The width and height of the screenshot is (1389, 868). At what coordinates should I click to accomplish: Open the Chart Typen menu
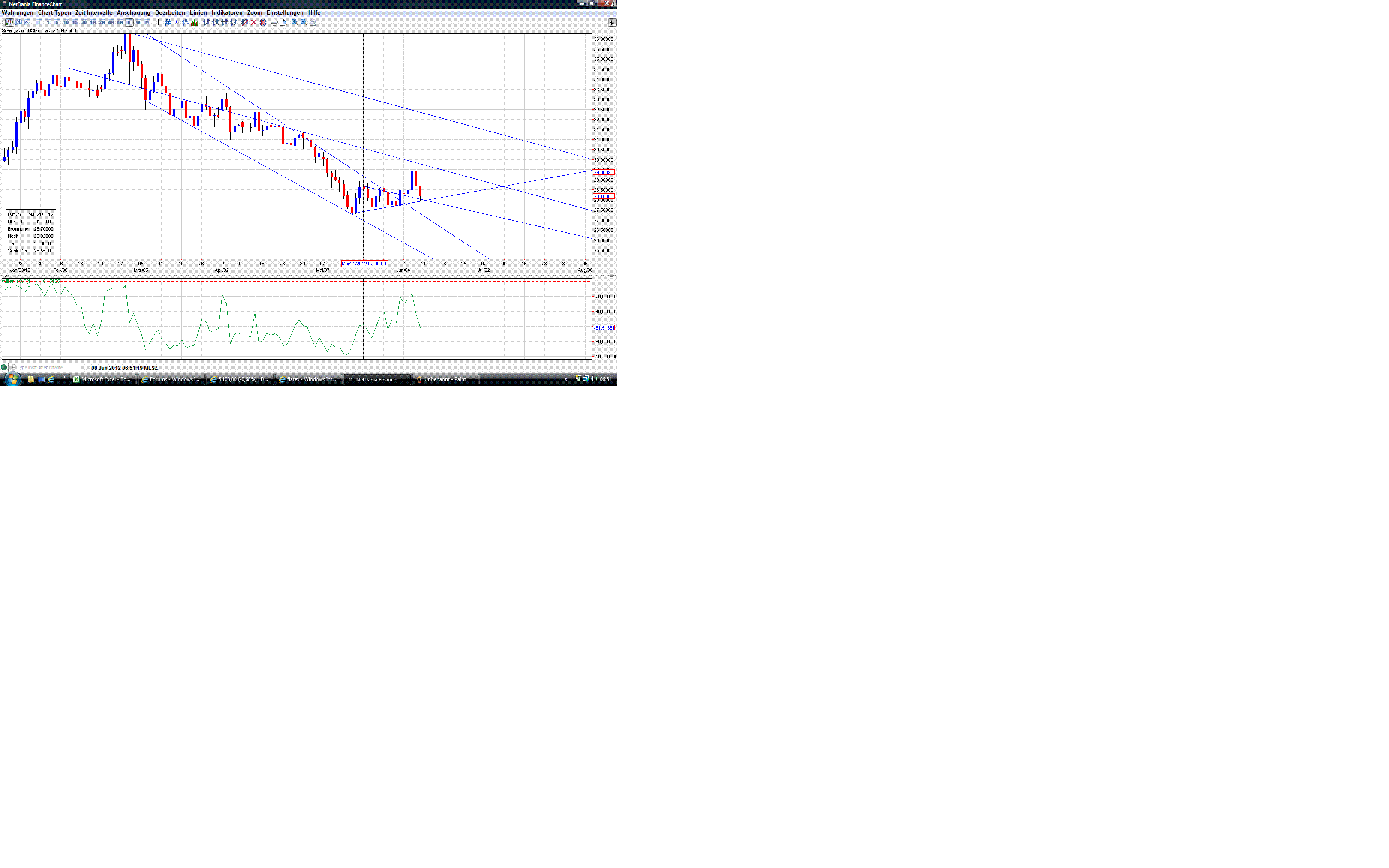tap(54, 12)
